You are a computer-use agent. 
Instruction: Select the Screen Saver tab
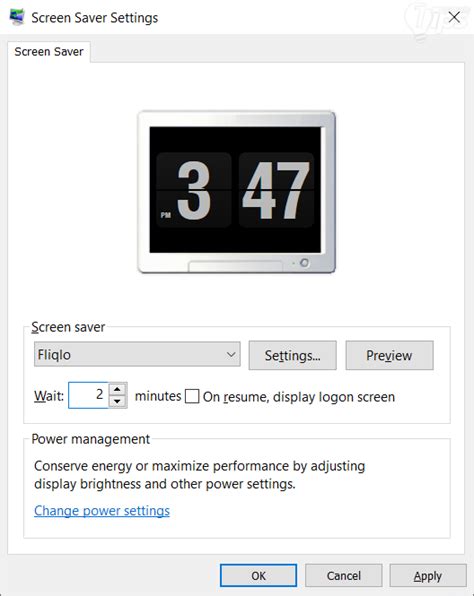pos(49,52)
